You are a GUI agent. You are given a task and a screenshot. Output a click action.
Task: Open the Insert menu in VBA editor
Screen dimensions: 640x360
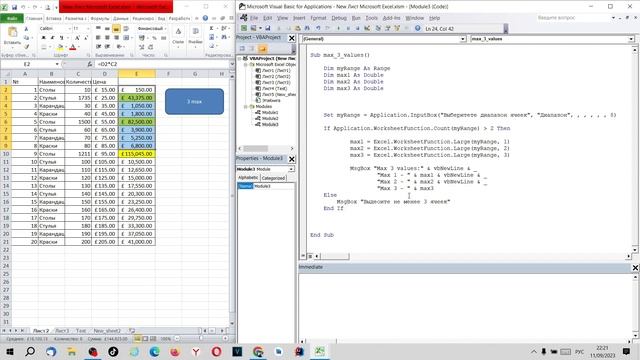[x=299, y=18]
